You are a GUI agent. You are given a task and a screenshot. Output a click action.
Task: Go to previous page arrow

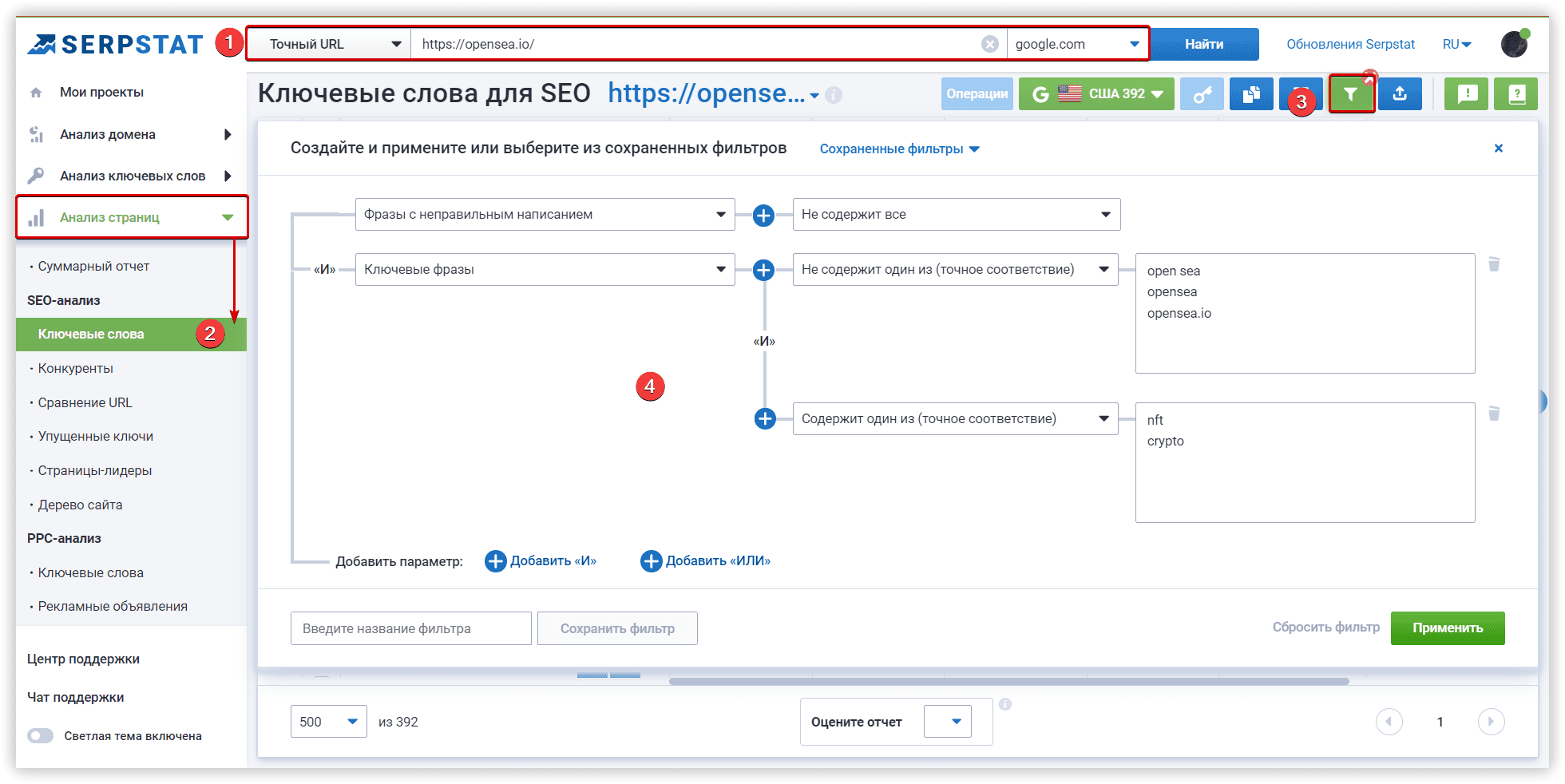tap(1389, 722)
